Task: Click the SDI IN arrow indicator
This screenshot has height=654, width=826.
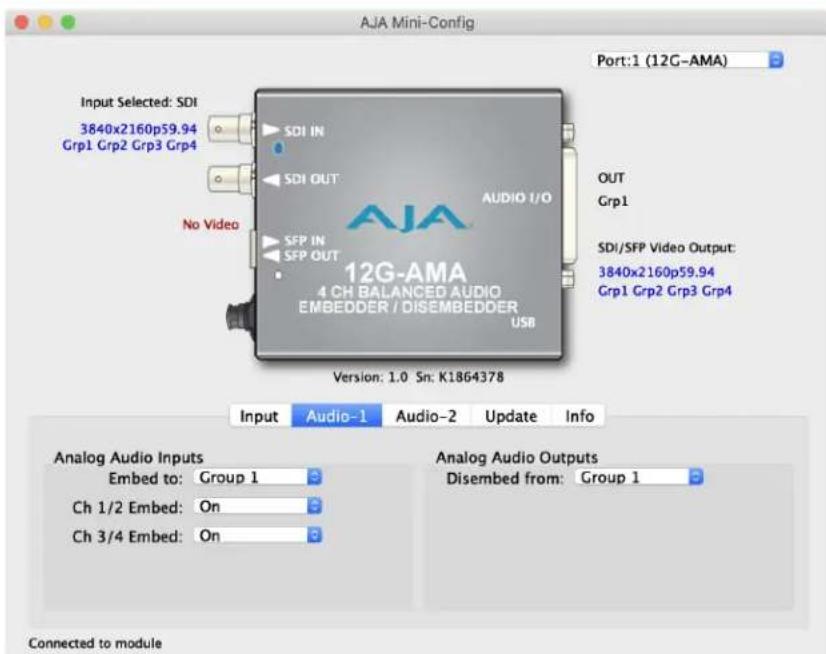Action: [x=270, y=130]
